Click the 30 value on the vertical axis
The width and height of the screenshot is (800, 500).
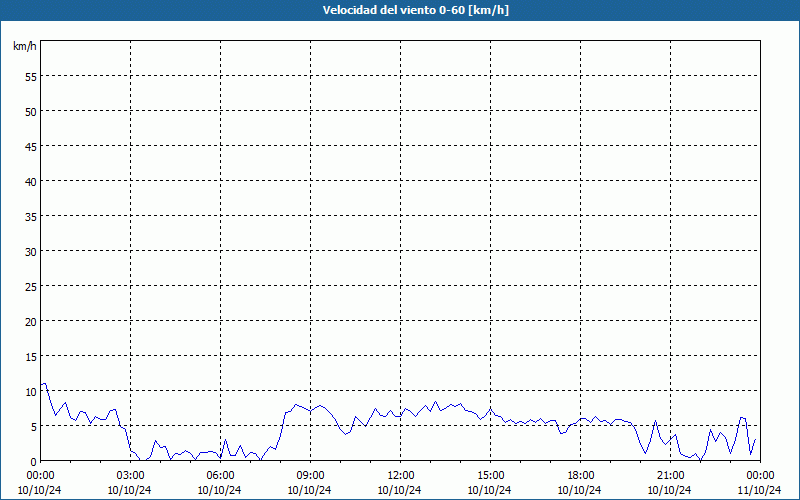point(31,252)
